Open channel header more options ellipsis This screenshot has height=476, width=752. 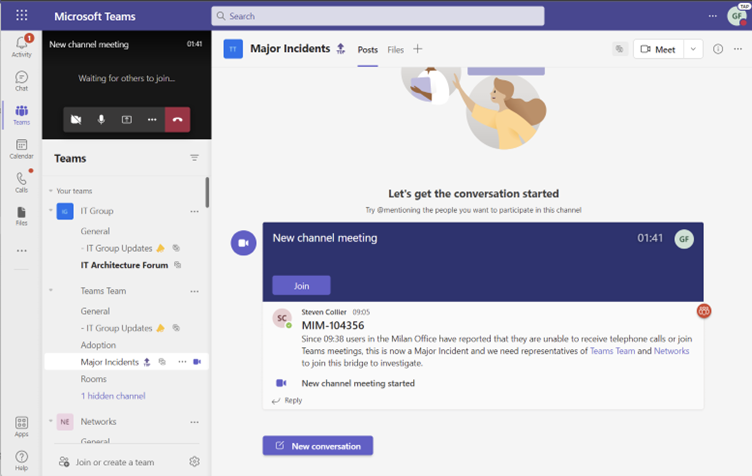(738, 49)
